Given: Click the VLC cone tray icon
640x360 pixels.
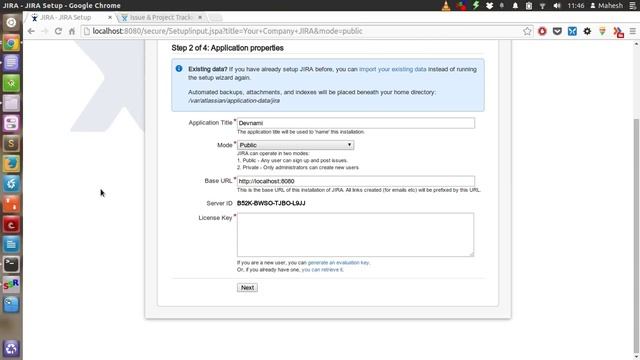Looking at the screenshot, I should point(446,6).
